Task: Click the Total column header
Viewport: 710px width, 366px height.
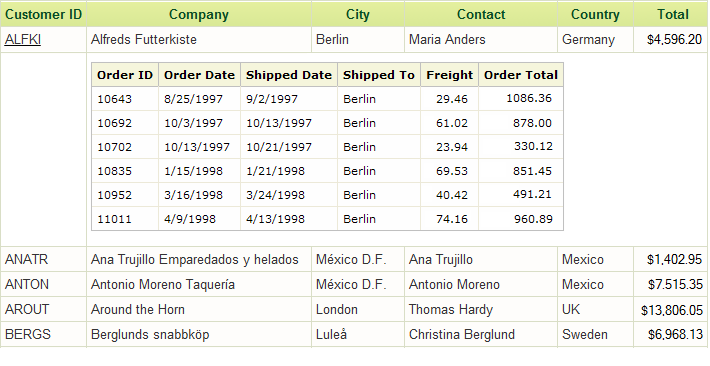Action: point(673,14)
